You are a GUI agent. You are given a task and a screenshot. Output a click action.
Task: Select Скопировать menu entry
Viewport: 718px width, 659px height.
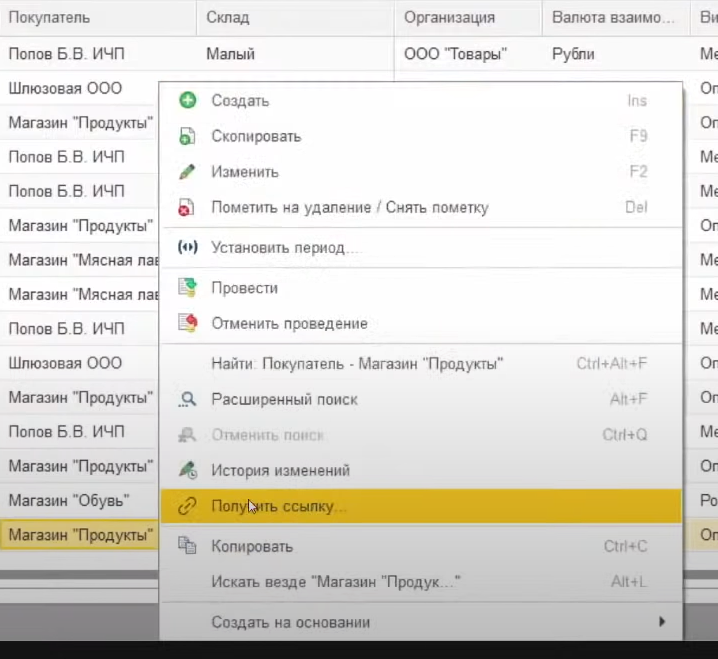click(x=421, y=136)
